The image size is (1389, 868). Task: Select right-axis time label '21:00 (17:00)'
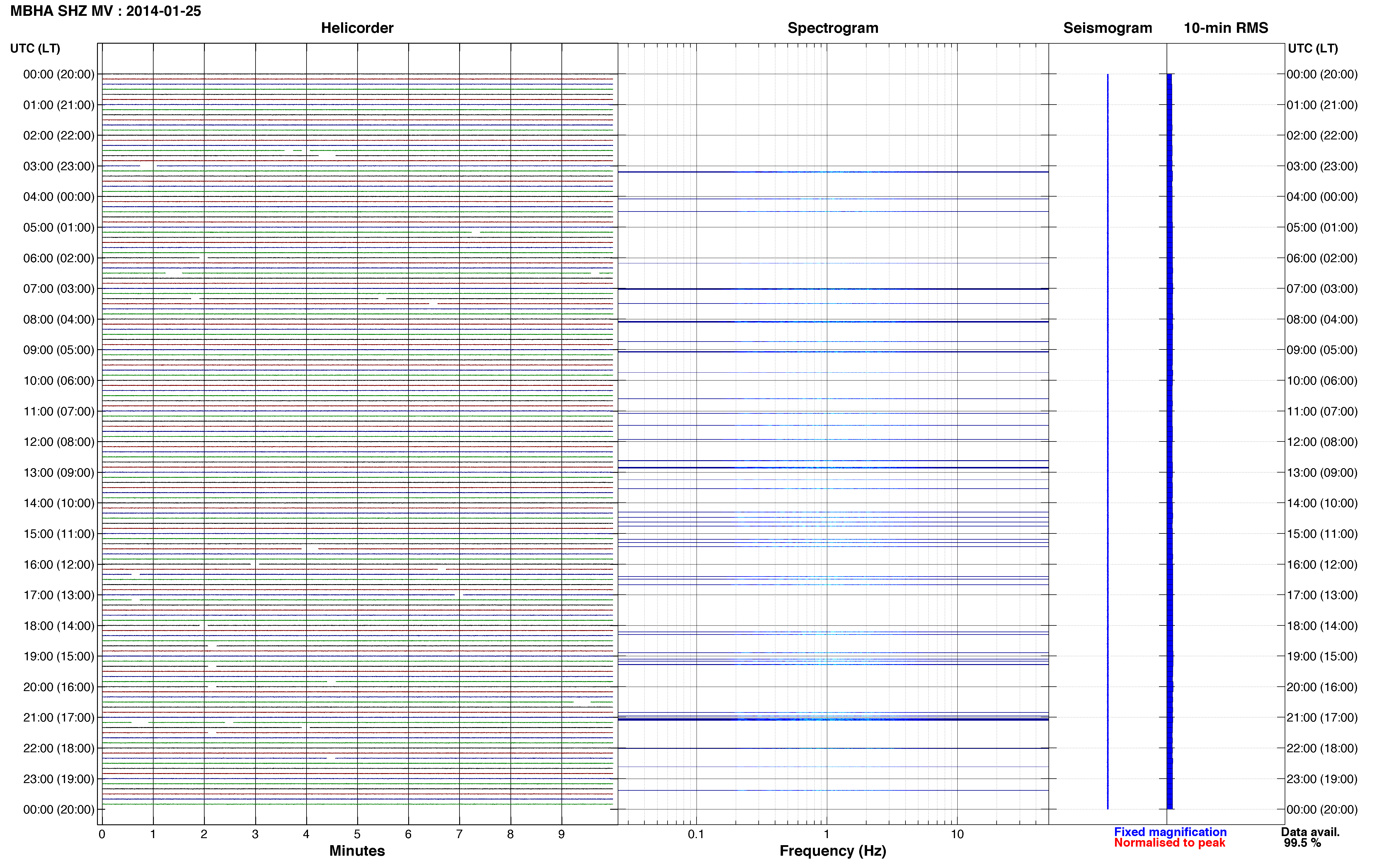(x=1322, y=717)
